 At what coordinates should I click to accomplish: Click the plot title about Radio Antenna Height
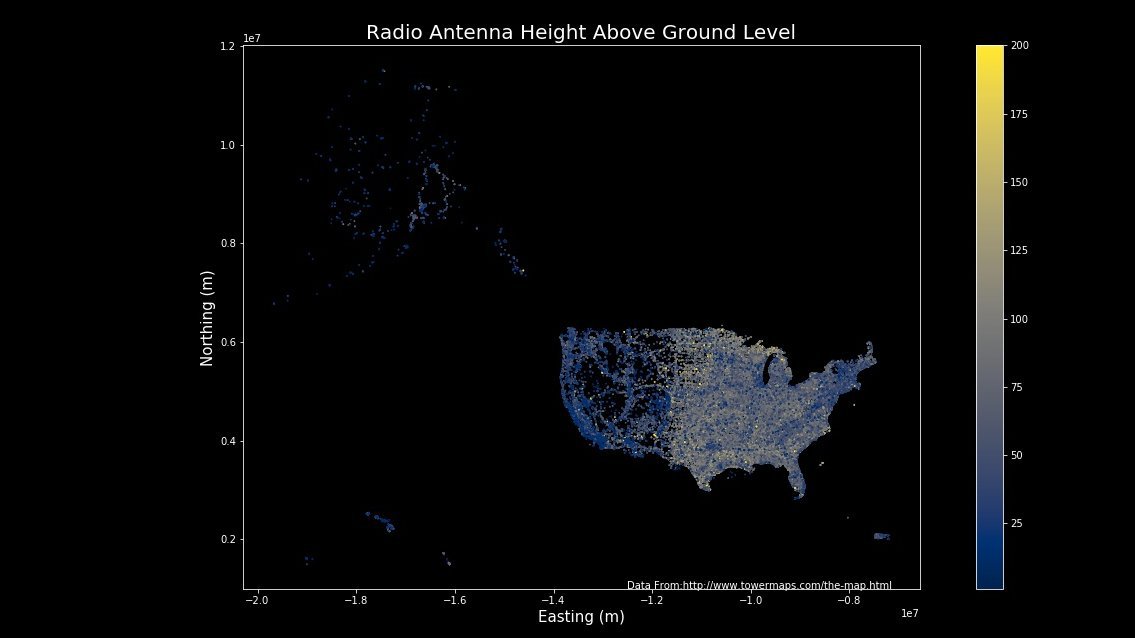580,32
